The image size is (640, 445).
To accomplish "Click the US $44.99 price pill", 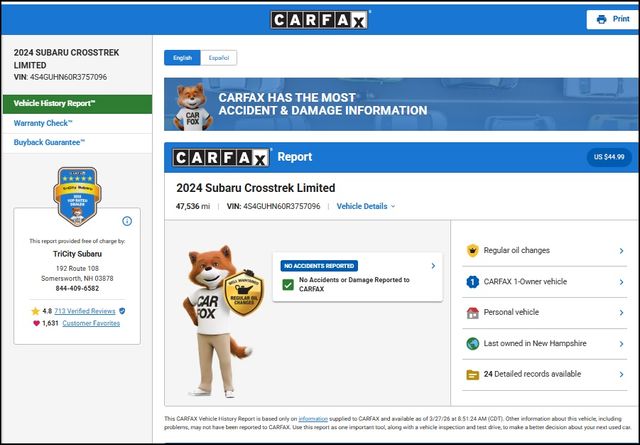I will coord(609,157).
